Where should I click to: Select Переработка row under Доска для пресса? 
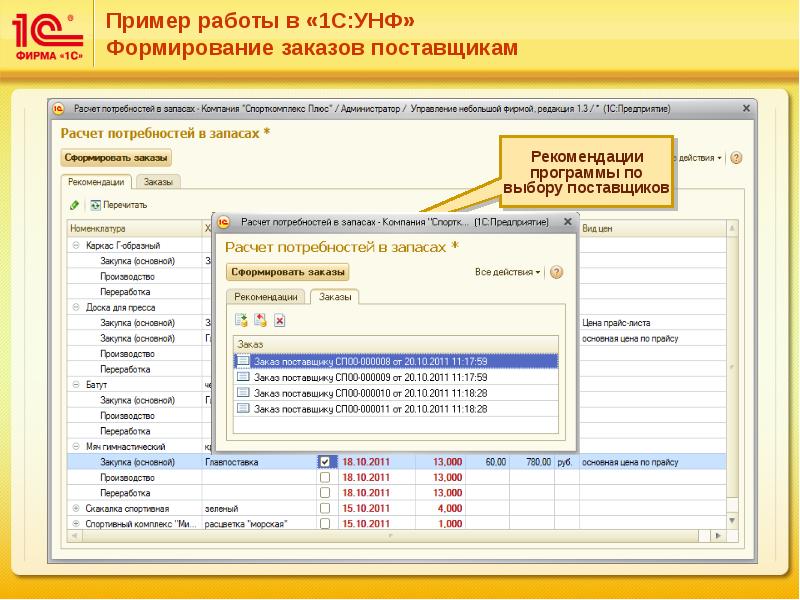pos(125,369)
